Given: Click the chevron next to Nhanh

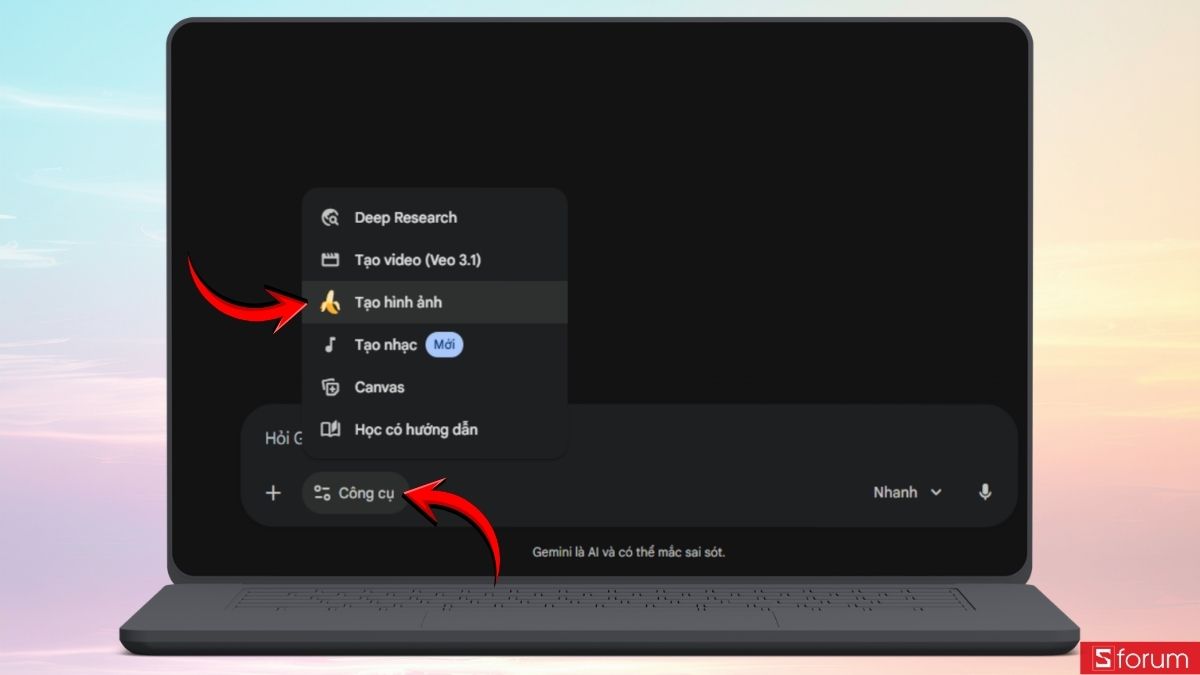Looking at the screenshot, I should [x=936, y=492].
